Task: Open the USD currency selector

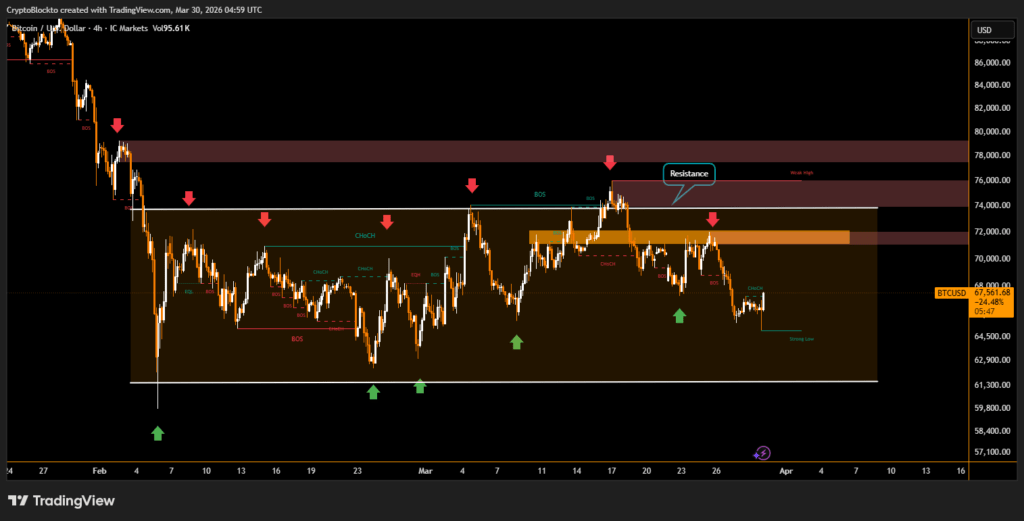Action: coord(983,29)
